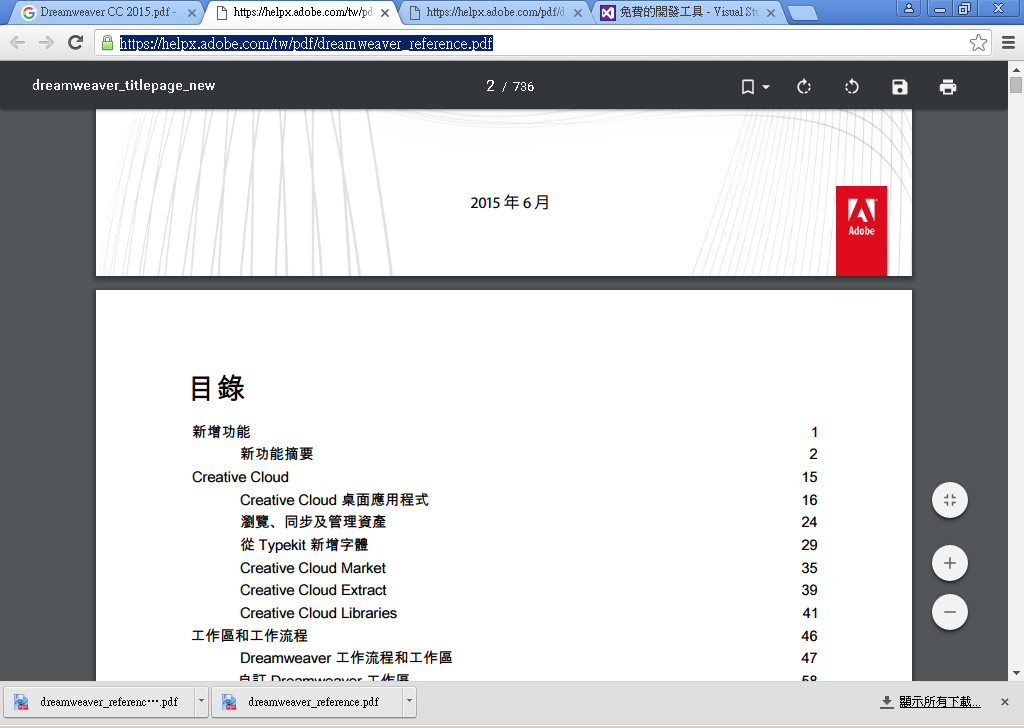The width and height of the screenshot is (1024, 728).
Task: Click Creative Cloud Extract entry
Action: click(313, 590)
